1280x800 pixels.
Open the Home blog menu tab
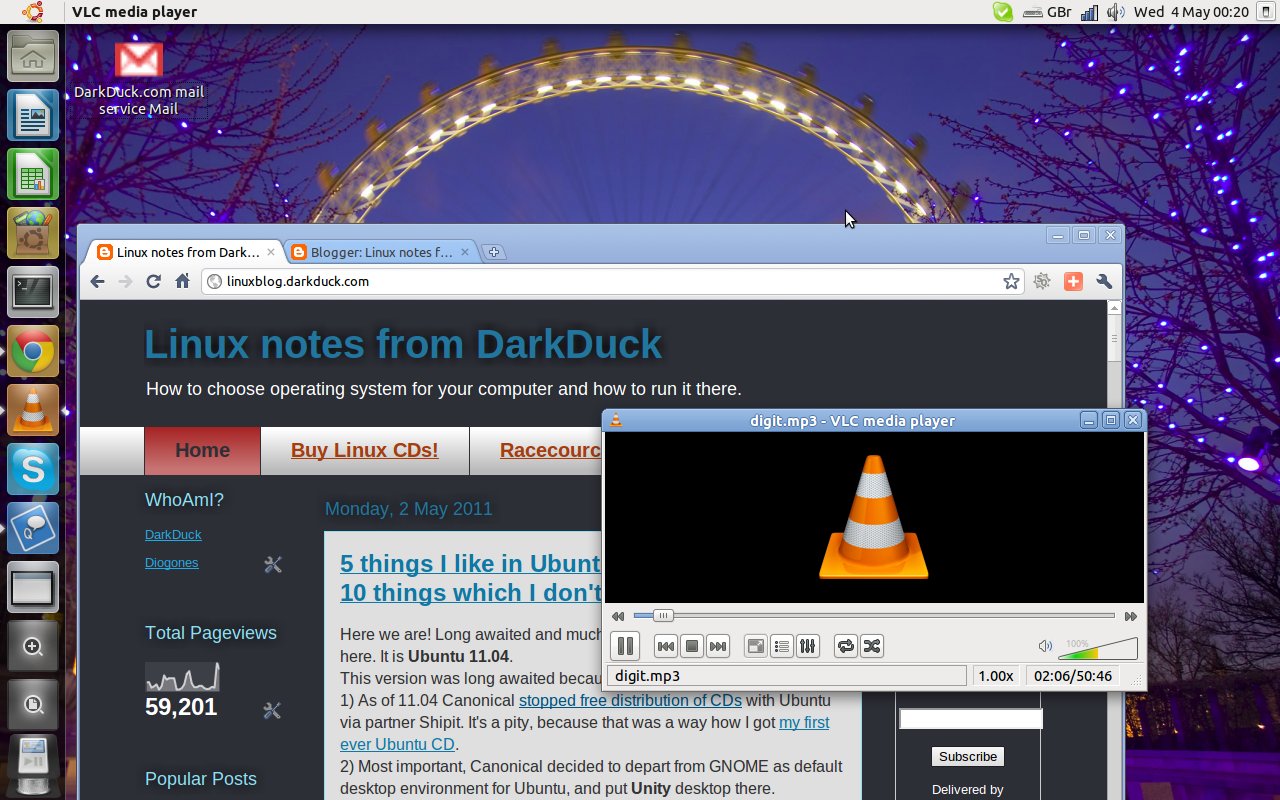click(x=202, y=450)
